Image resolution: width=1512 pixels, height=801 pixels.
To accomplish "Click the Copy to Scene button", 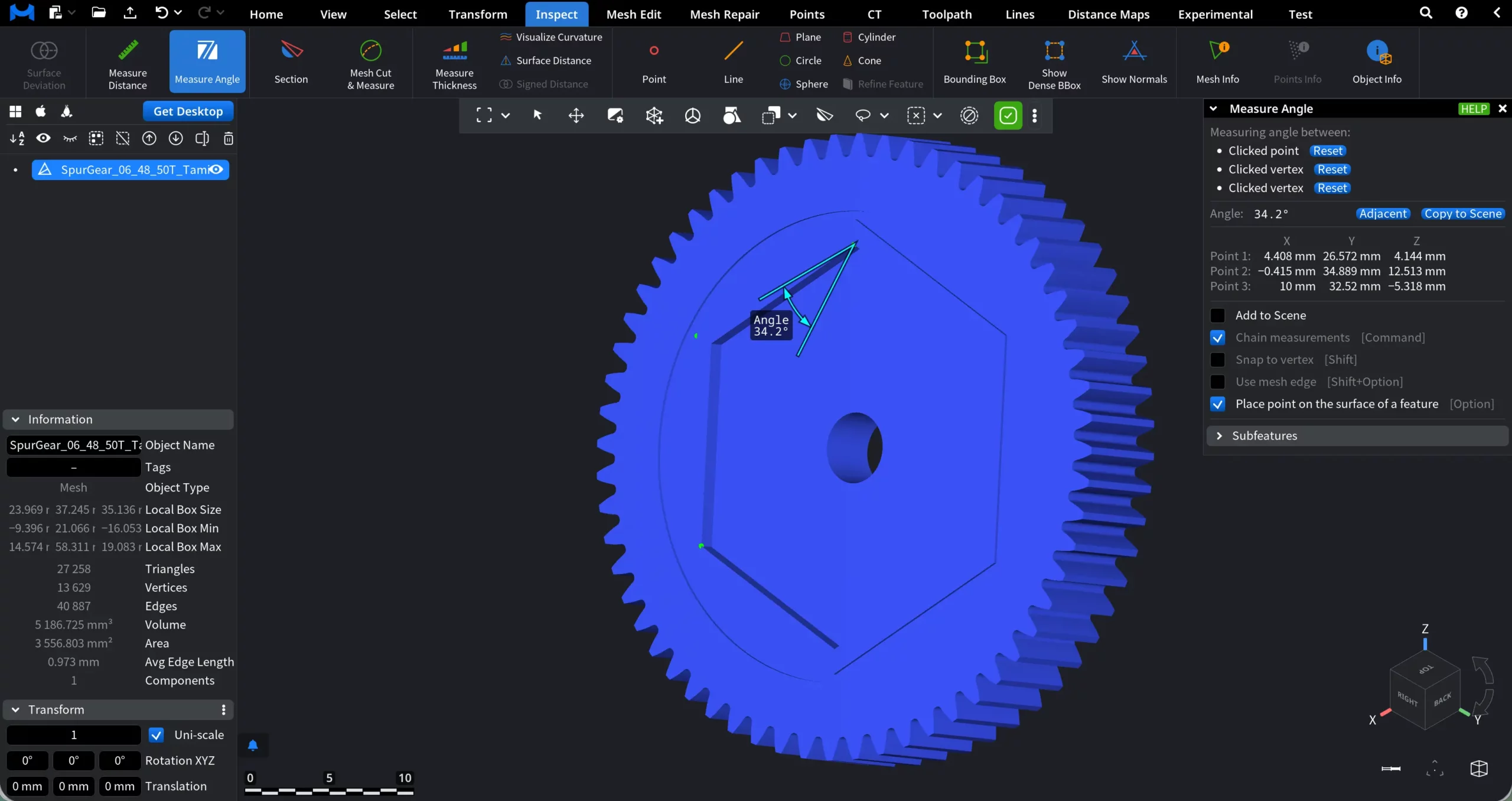I will 1462,214.
